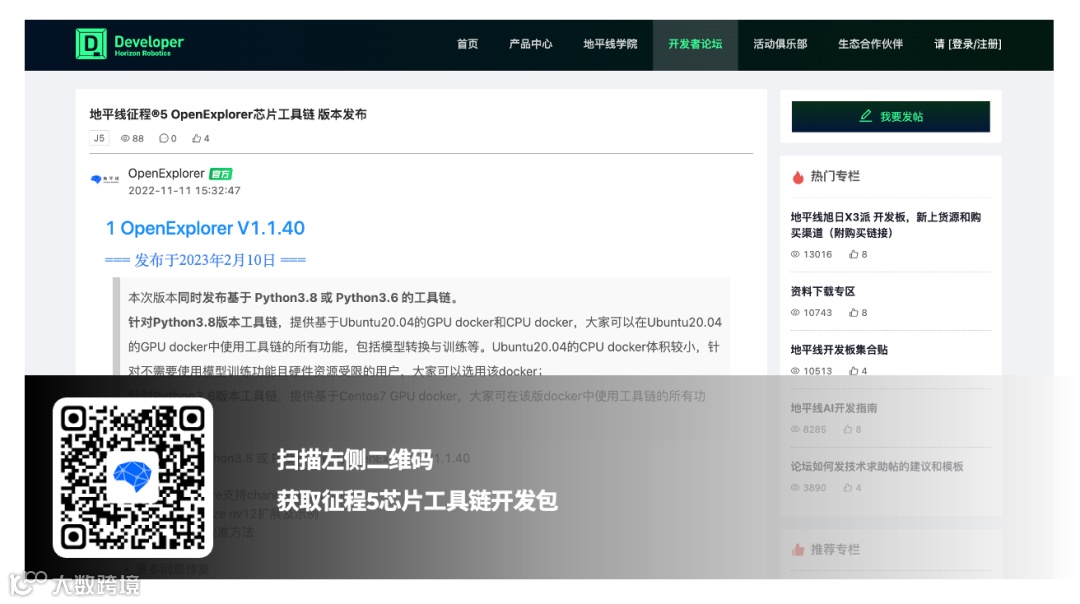Open 活动俱乐部 in the navigation
This screenshot has width=1080, height=604.
click(x=780, y=44)
